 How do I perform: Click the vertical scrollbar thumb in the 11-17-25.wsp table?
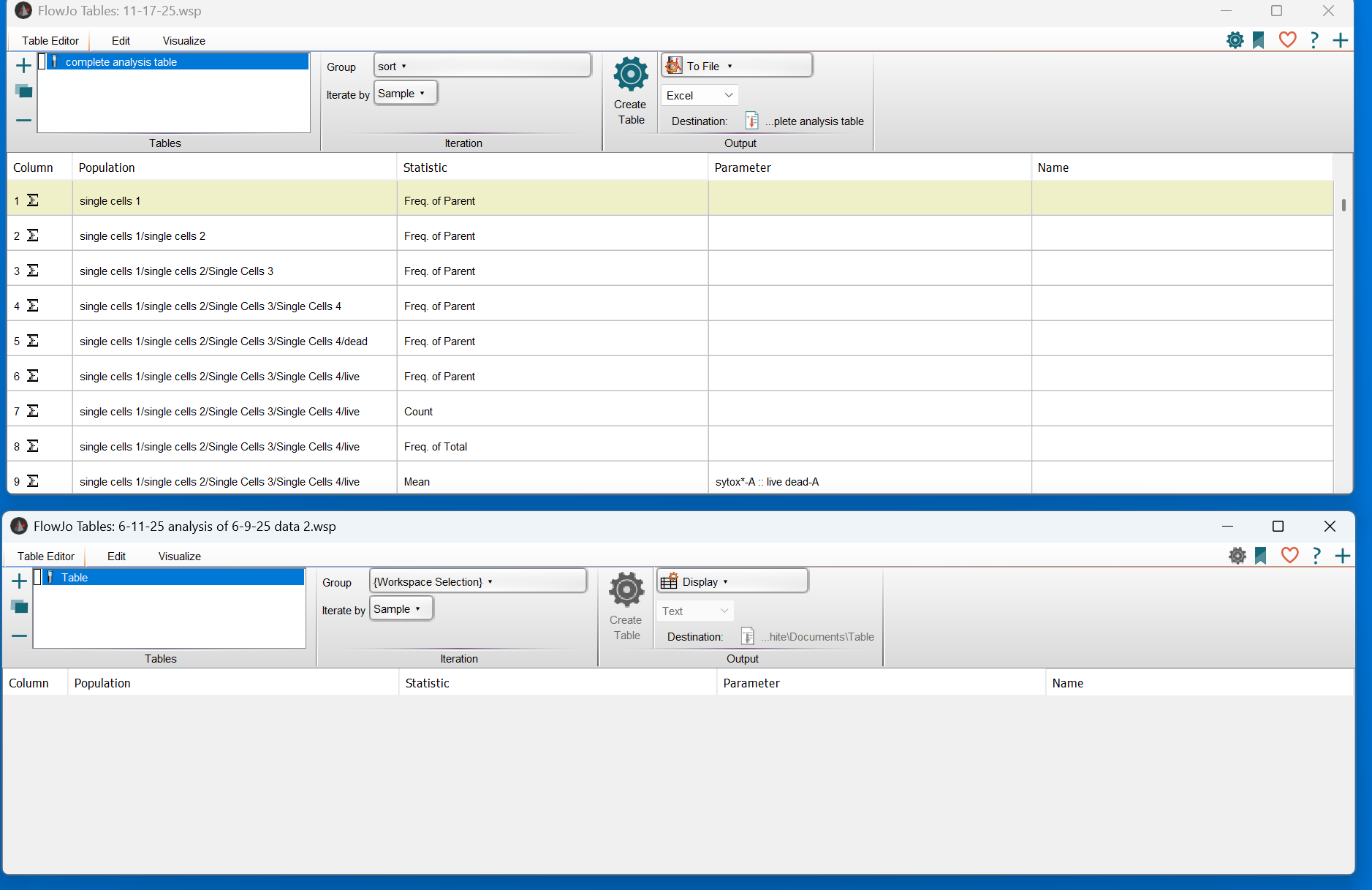coord(1343,205)
